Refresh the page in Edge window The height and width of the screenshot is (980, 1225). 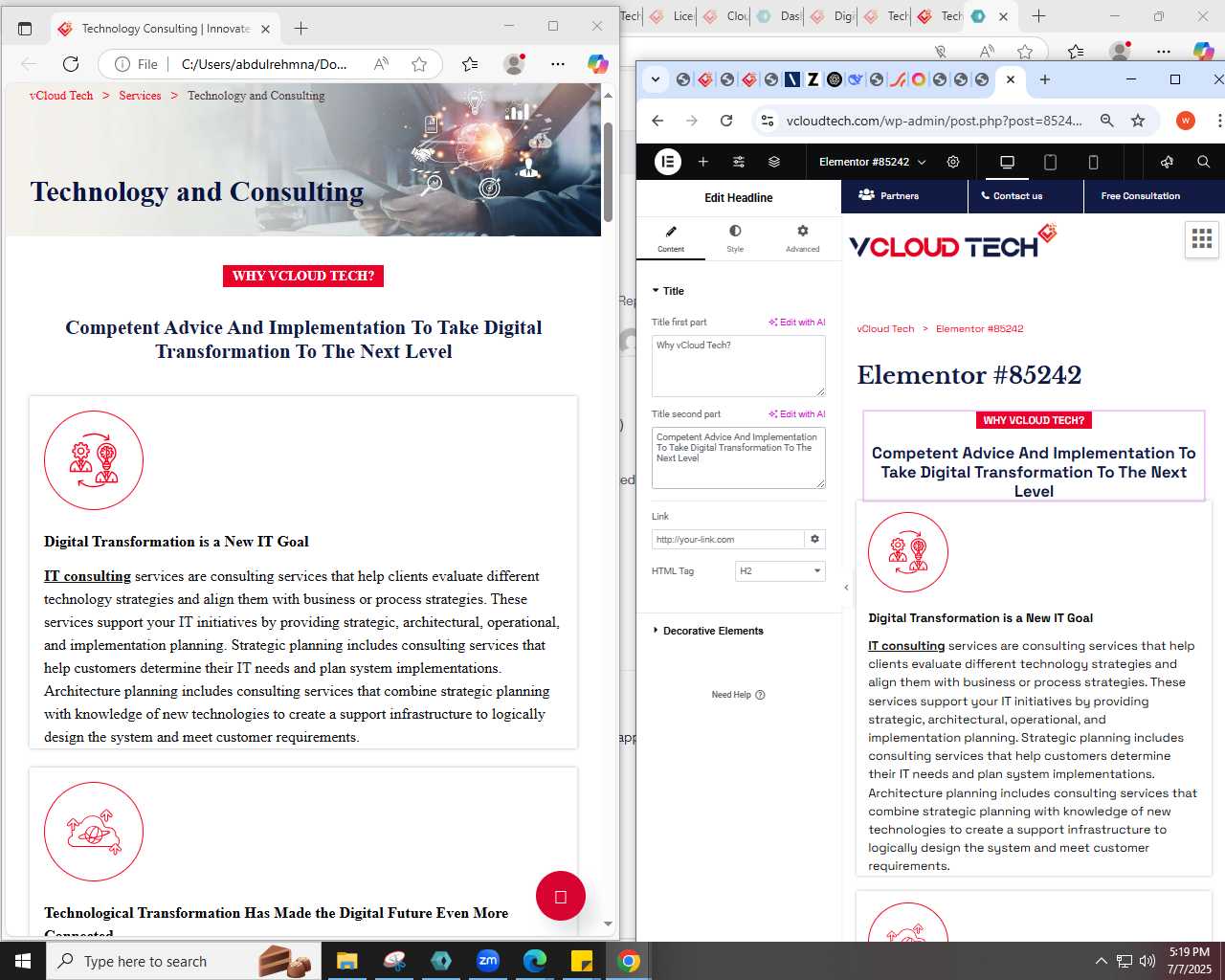point(71,64)
